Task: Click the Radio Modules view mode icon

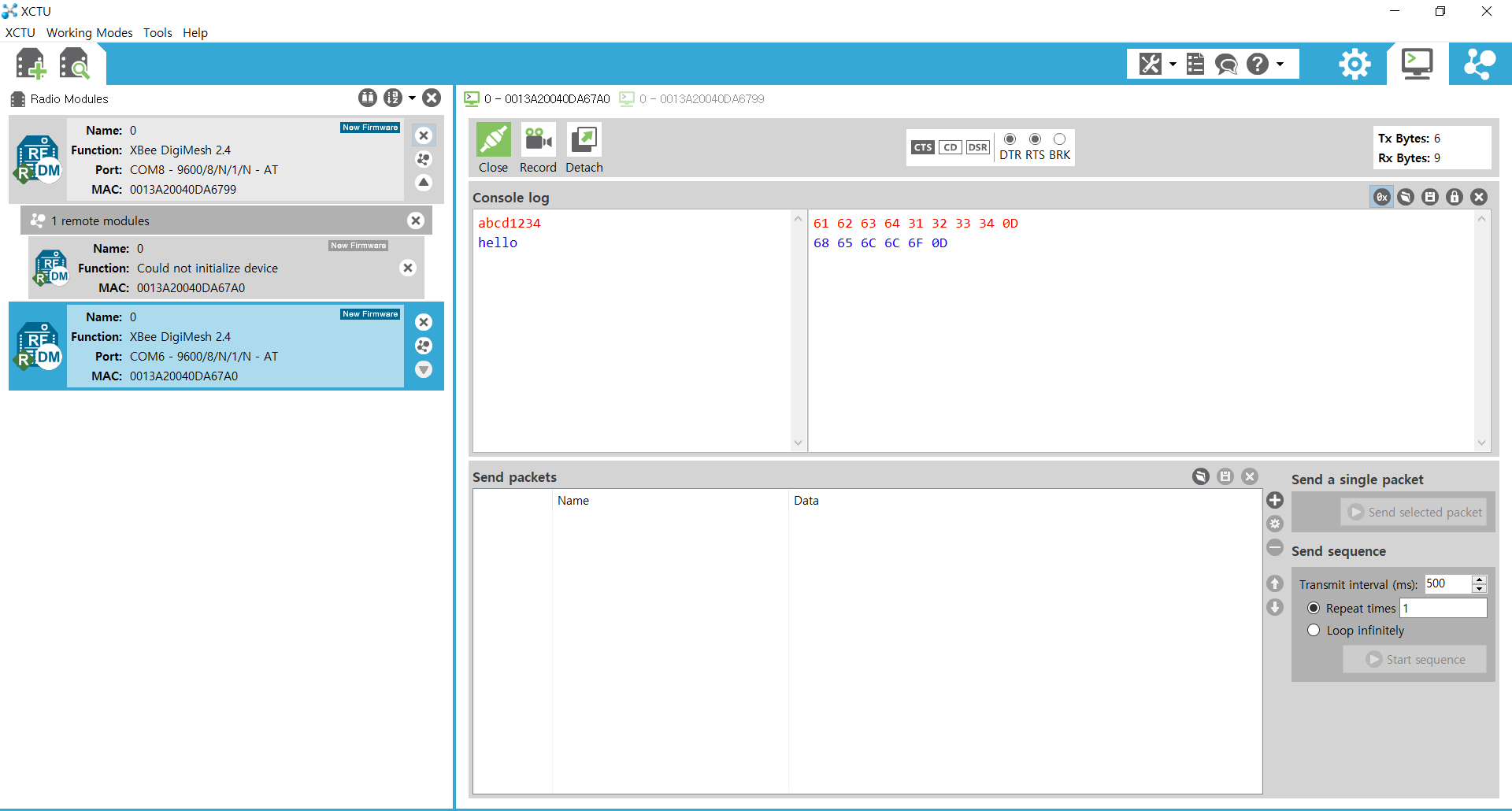Action: coord(368,98)
